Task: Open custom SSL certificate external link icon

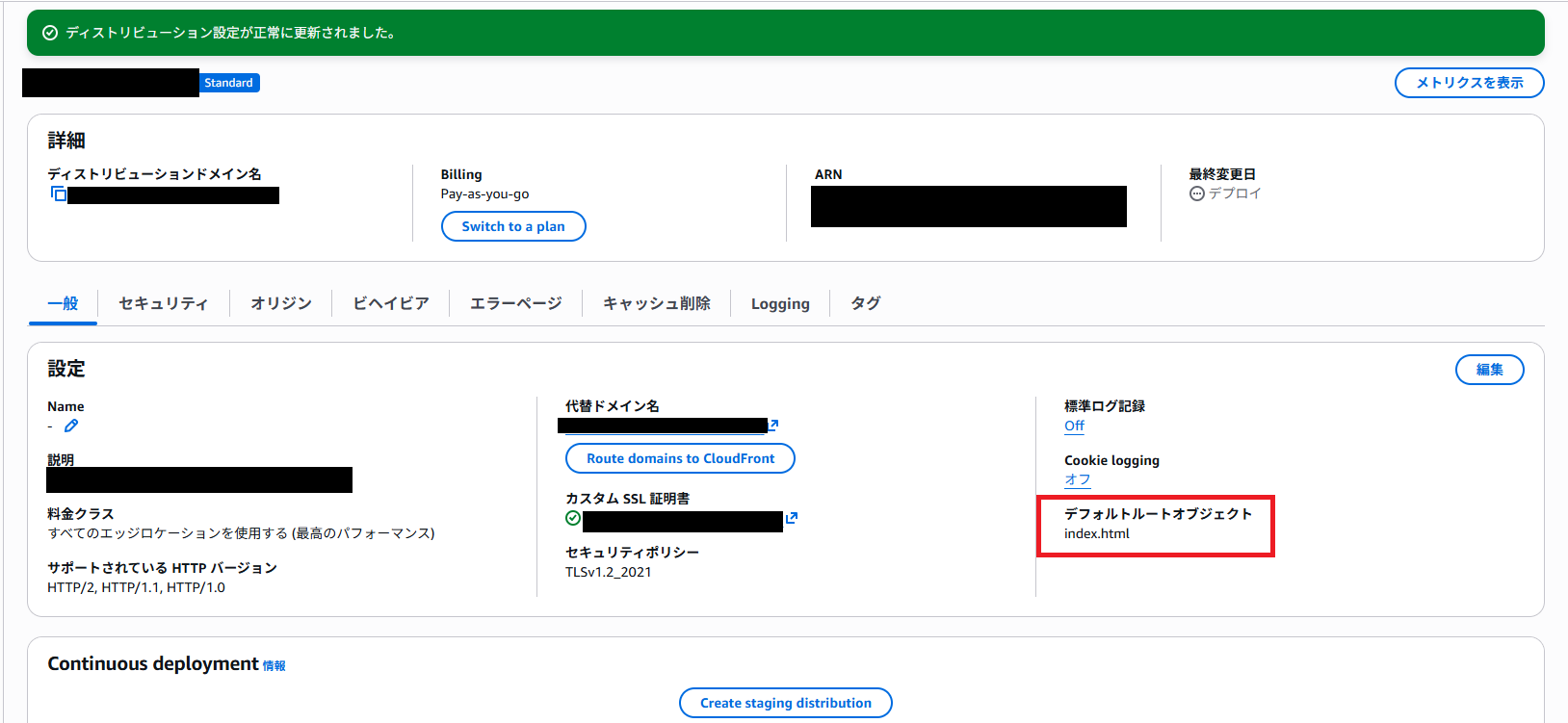Action: (792, 518)
